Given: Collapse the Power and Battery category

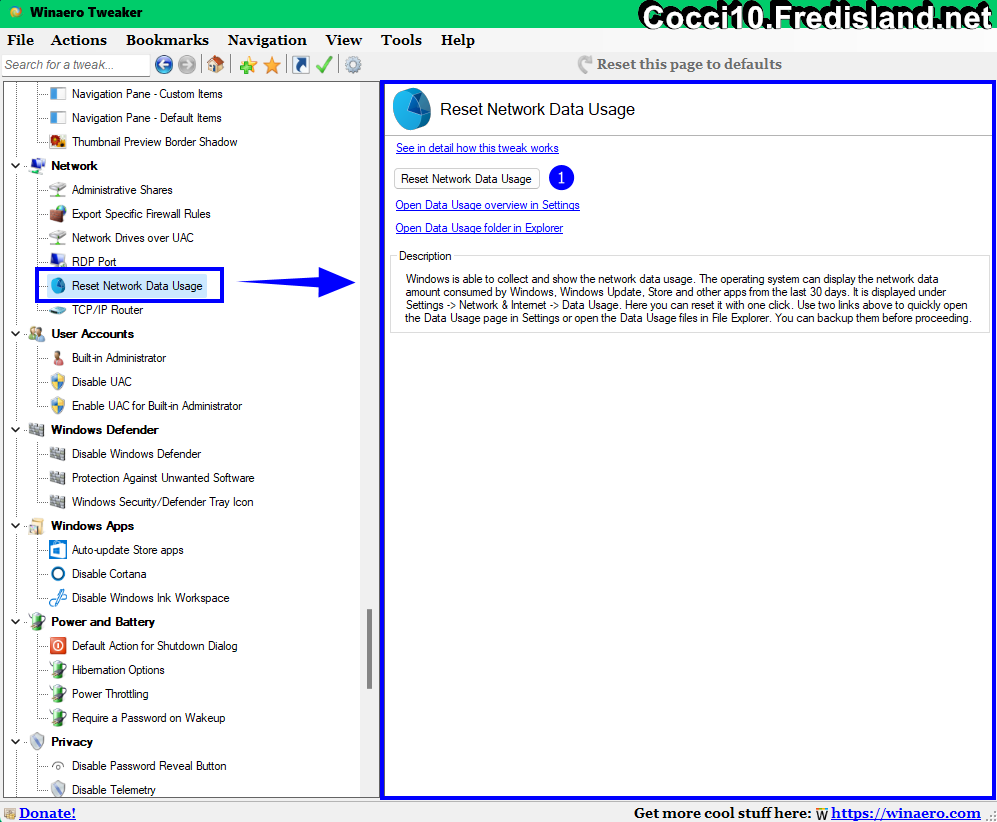Looking at the screenshot, I should point(15,622).
